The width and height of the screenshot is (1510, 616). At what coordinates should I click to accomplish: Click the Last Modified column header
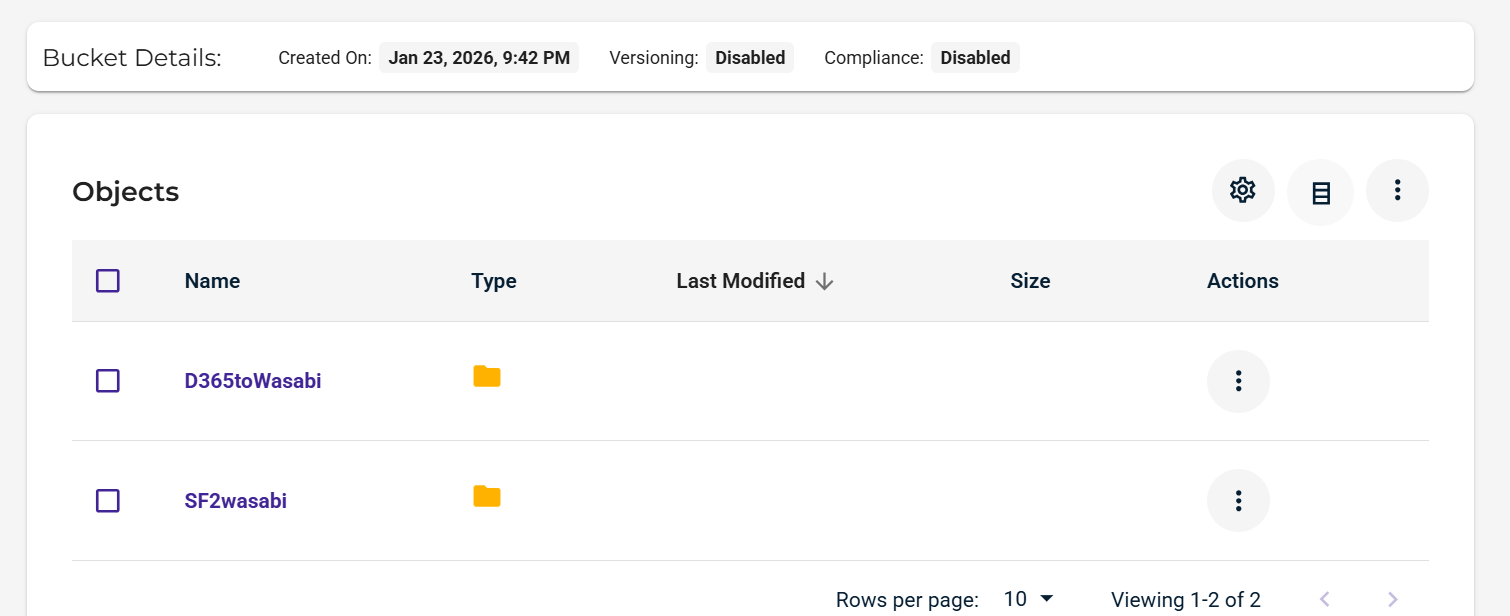[740, 281]
